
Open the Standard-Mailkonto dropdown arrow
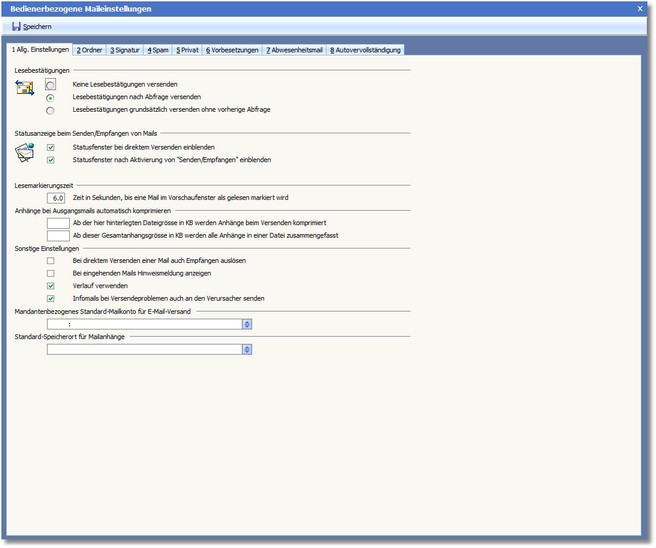247,324
